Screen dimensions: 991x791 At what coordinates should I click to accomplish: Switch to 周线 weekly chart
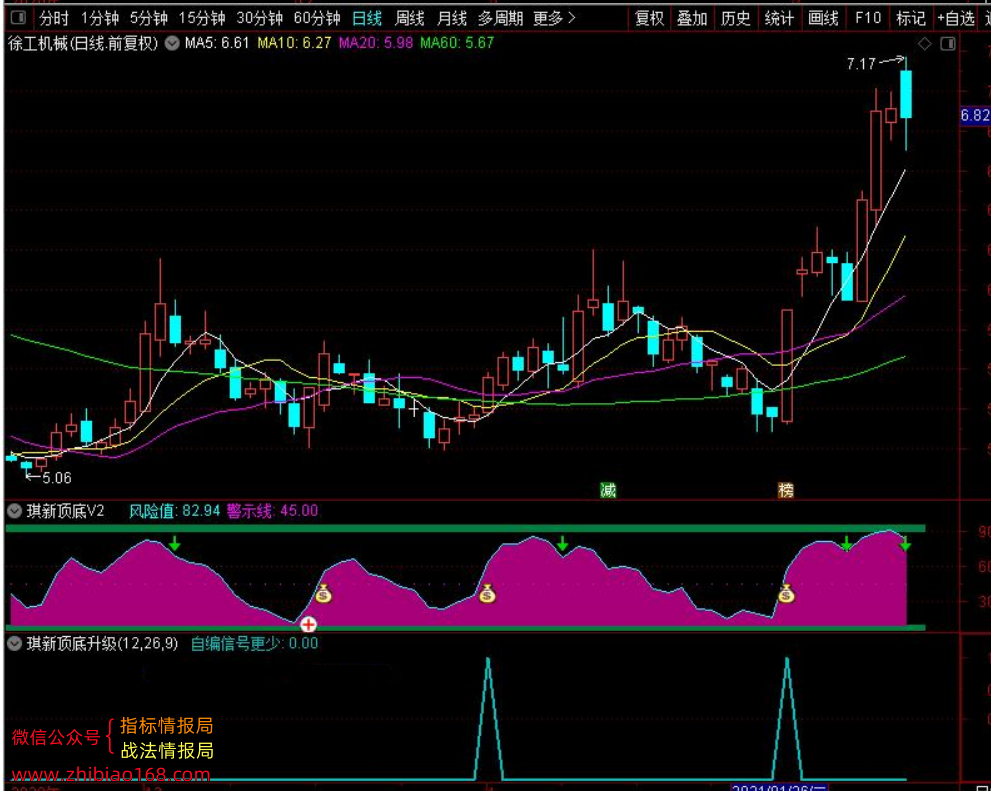coord(410,18)
